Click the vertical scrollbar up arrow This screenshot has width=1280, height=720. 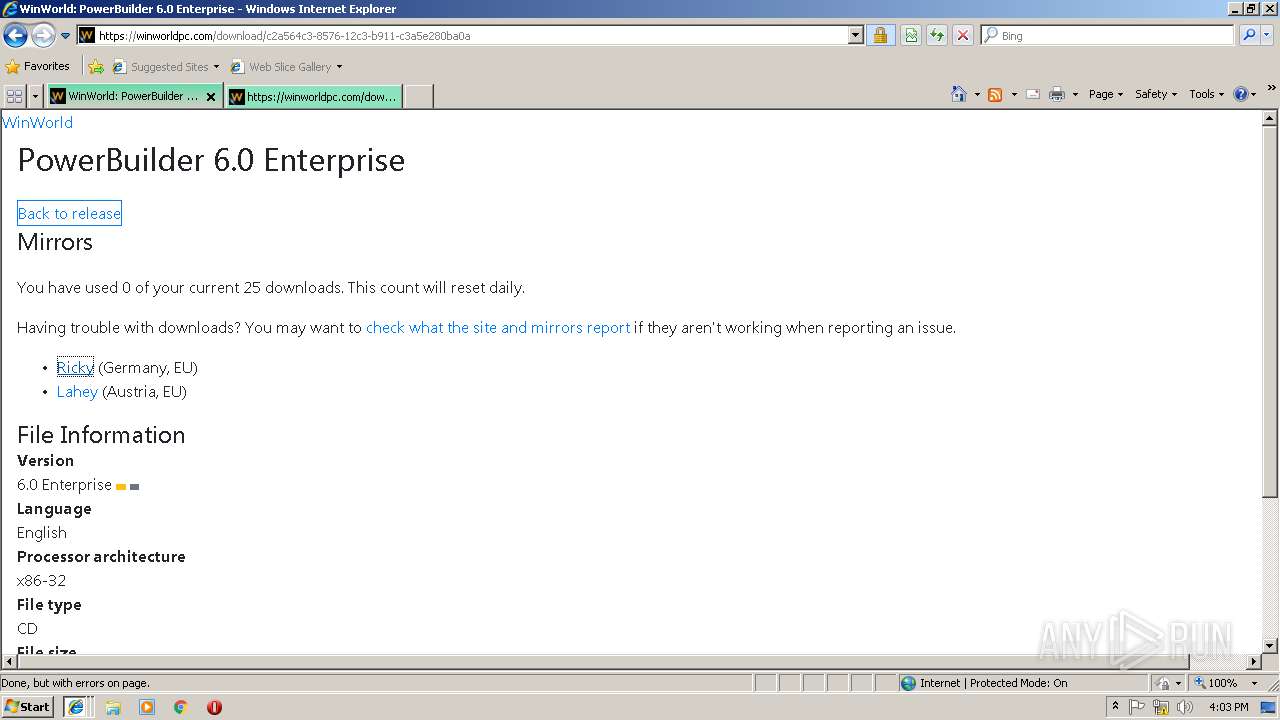[1270, 118]
